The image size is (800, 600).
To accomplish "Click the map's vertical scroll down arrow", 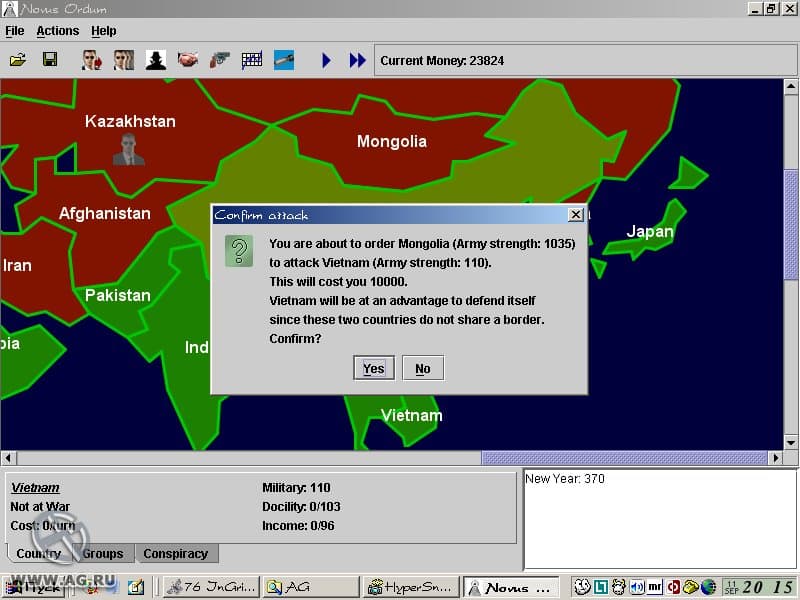I will tap(791, 442).
